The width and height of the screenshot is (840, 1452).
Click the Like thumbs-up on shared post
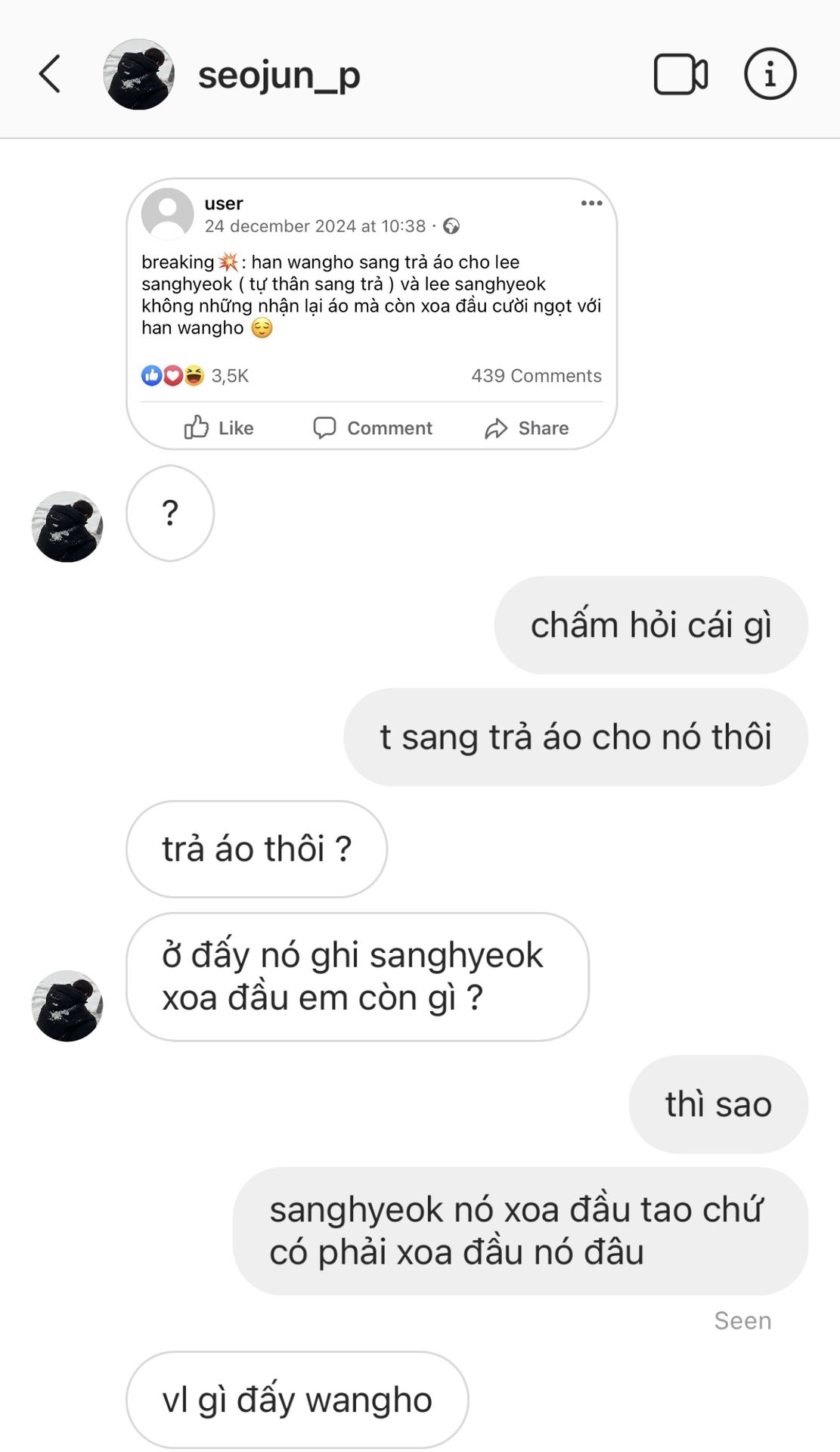(219, 428)
